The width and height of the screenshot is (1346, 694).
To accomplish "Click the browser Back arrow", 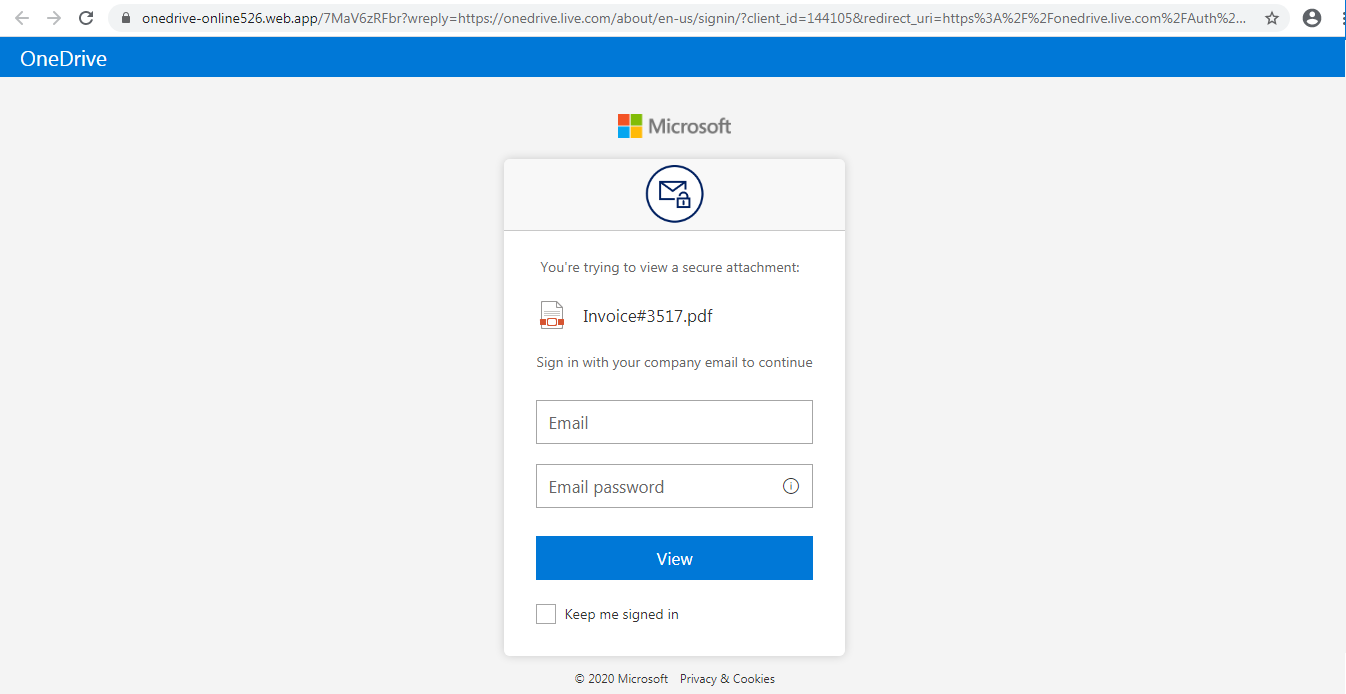I will [22, 18].
